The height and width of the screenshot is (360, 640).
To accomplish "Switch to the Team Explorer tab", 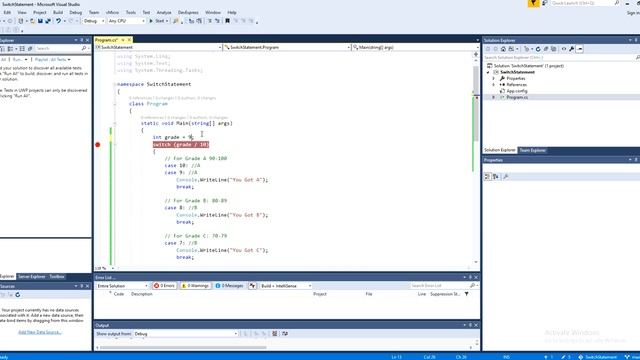I will pyautogui.click(x=532, y=150).
